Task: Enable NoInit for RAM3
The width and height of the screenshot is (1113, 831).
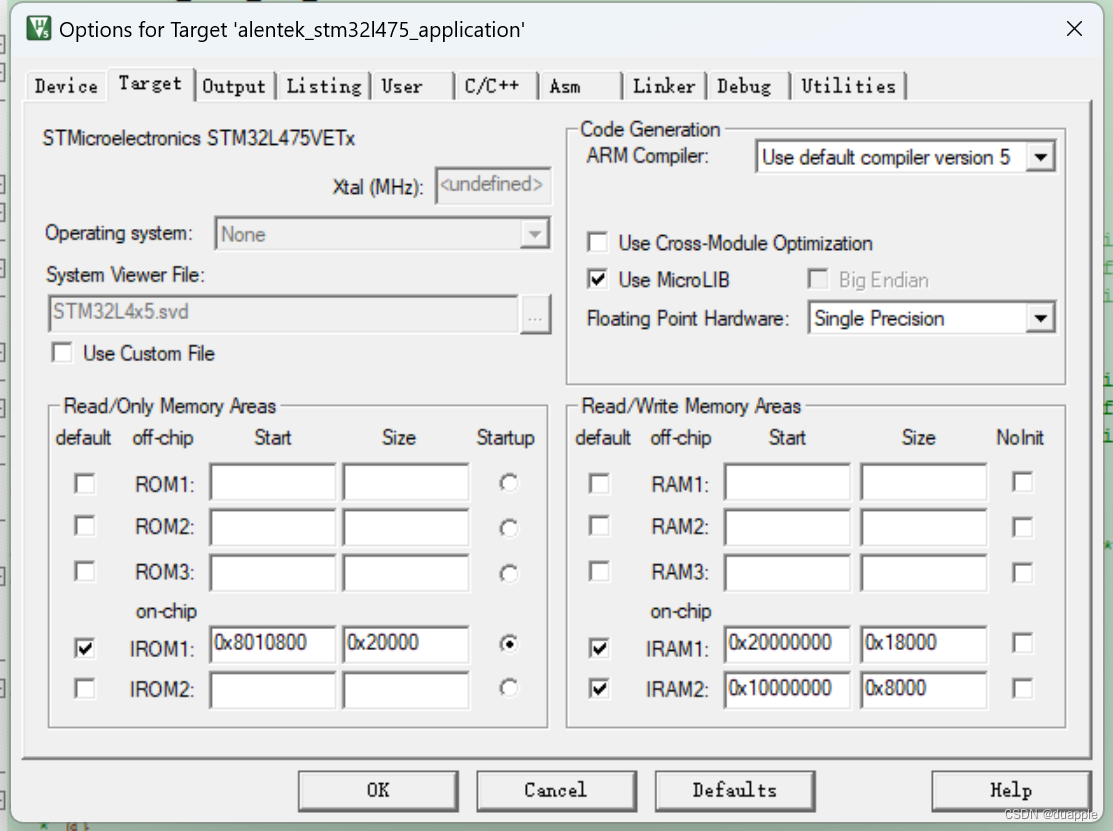Action: (1022, 573)
